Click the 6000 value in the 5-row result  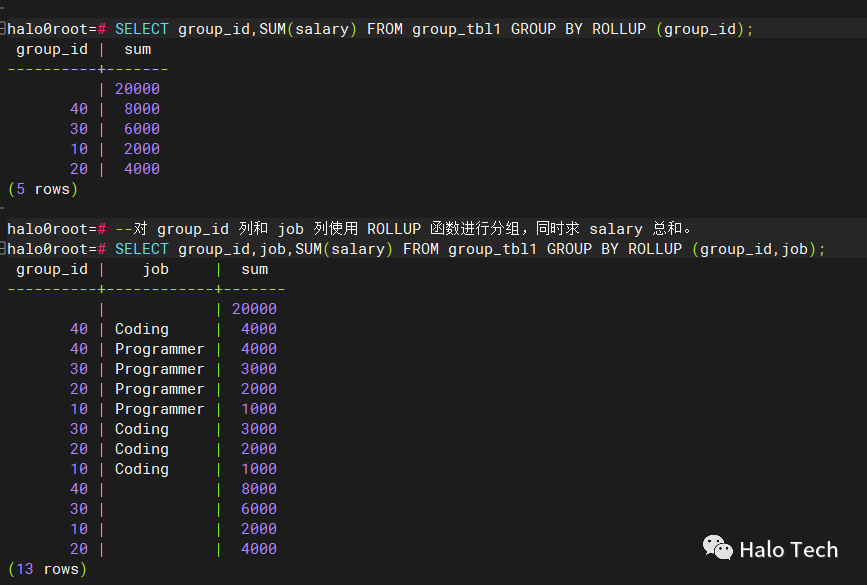(x=142, y=129)
